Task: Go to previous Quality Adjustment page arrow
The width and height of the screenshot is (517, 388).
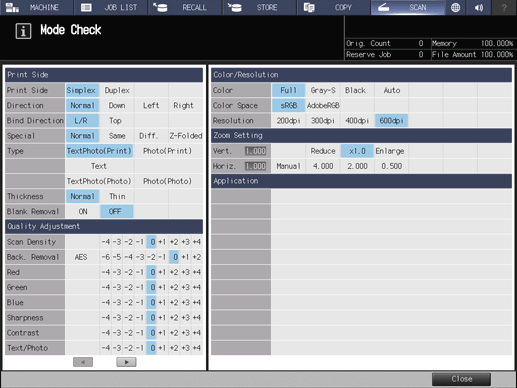Action: 83,362
